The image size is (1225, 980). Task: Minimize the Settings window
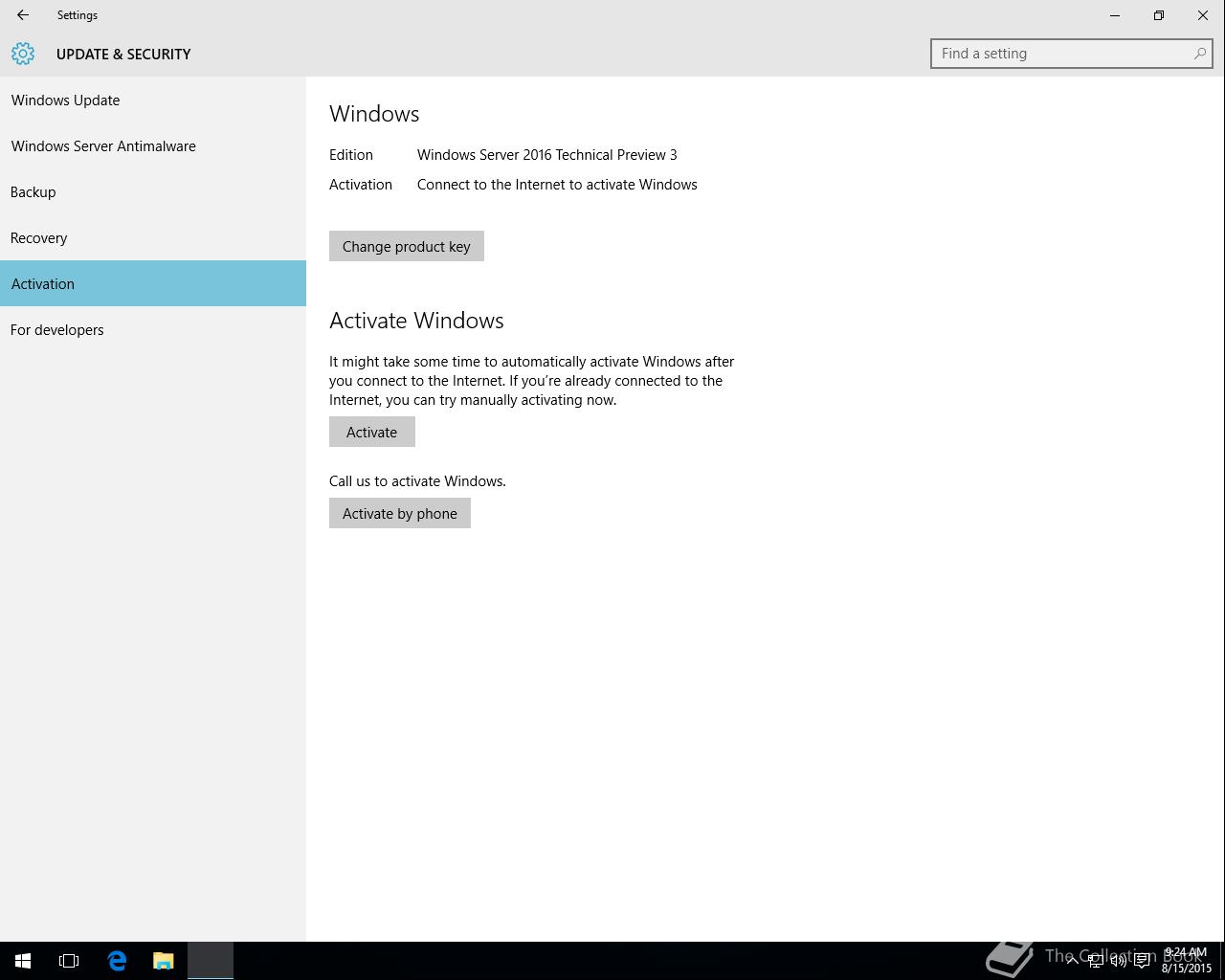pyautogui.click(x=1115, y=15)
